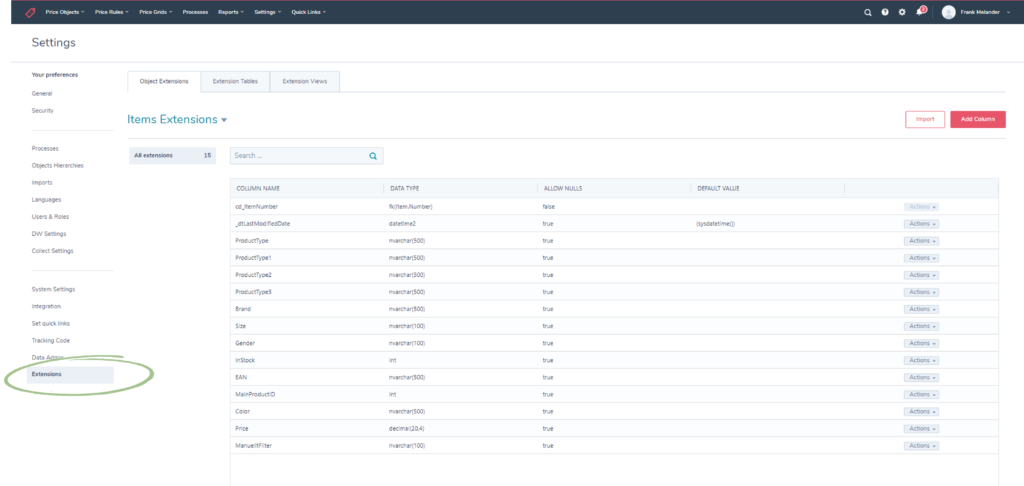Image resolution: width=1024 pixels, height=486 pixels.
Task: Click the magnifier icon in the search box
Action: pos(373,156)
